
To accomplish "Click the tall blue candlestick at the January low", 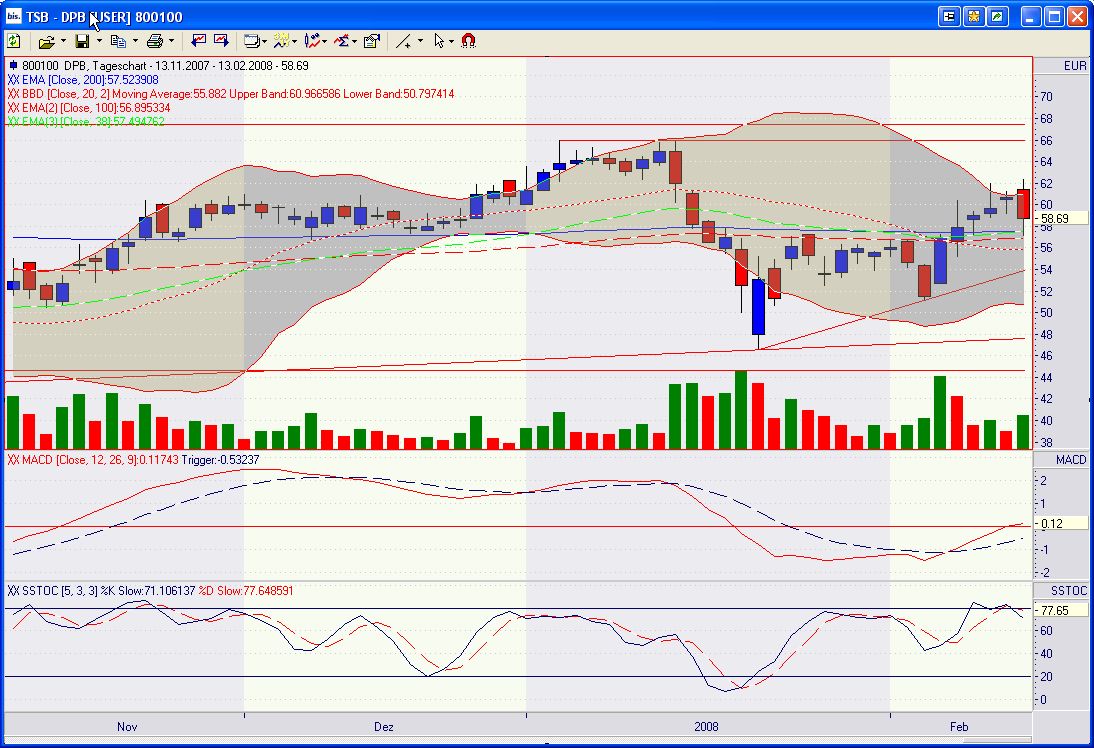I will [758, 307].
